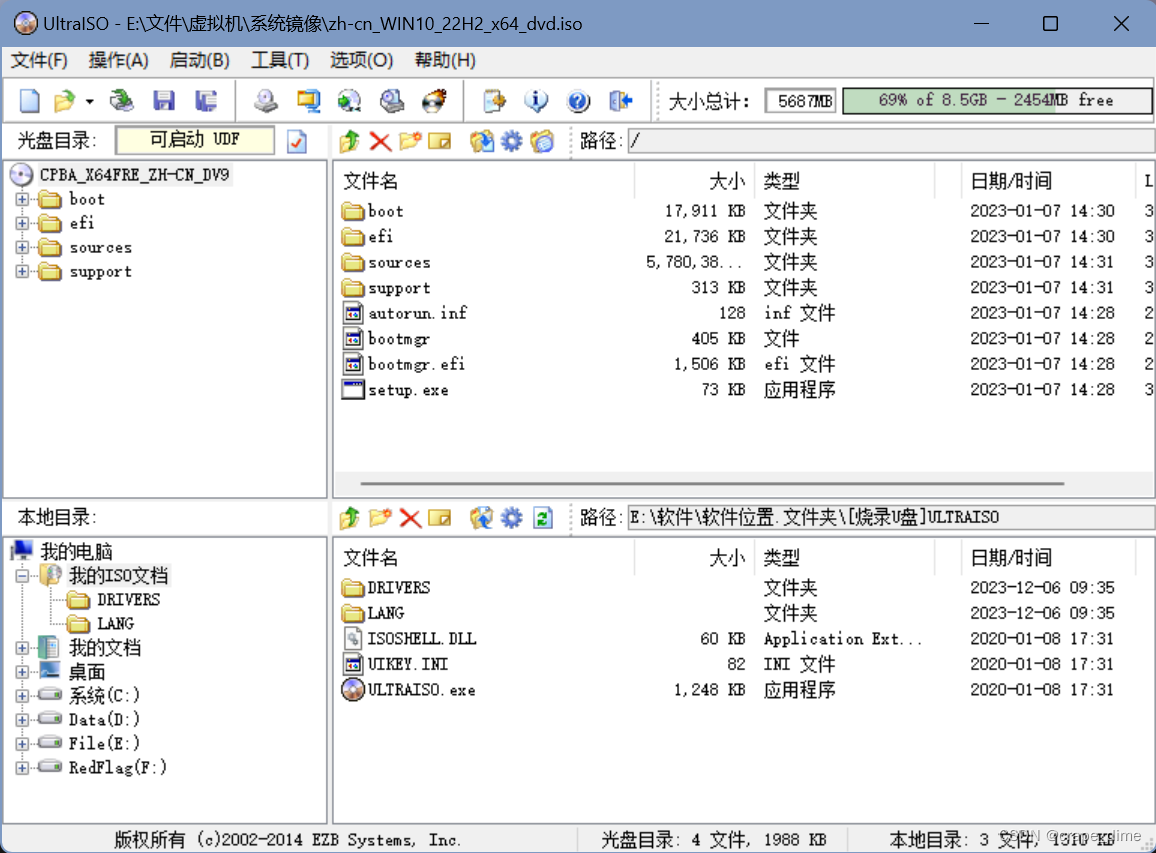Expand the support folder in the disc tree
The height and width of the screenshot is (853, 1156).
click(22, 272)
